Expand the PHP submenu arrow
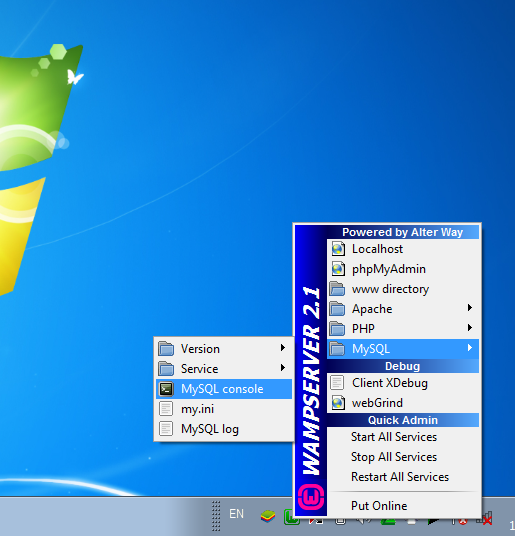Screen dimensions: 515x536 coord(470,328)
